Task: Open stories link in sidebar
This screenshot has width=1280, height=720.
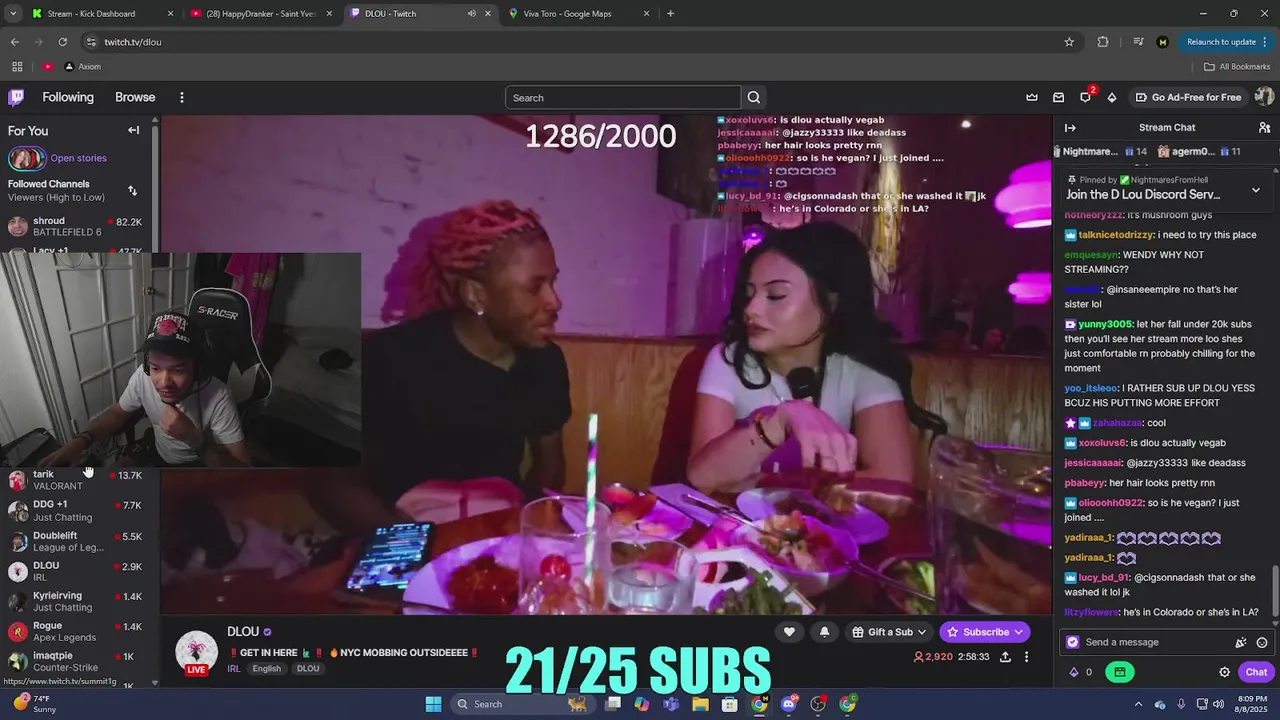Action: tap(78, 158)
